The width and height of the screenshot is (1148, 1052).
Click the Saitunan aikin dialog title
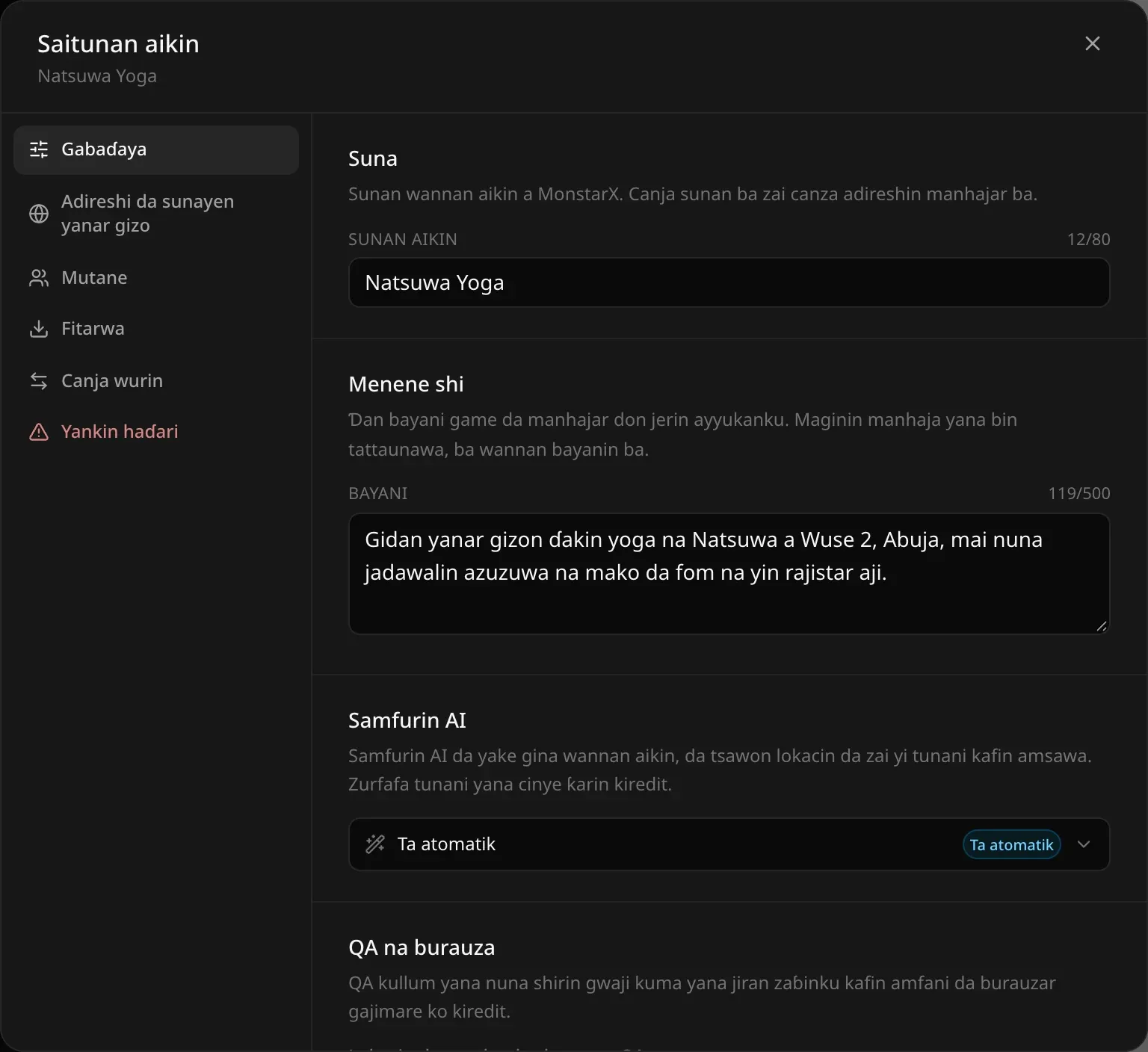[119, 44]
